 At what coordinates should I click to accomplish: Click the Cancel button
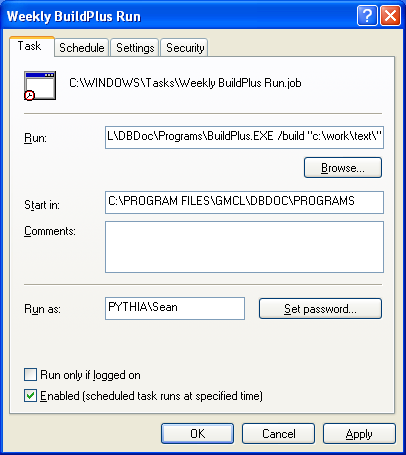tap(278, 433)
